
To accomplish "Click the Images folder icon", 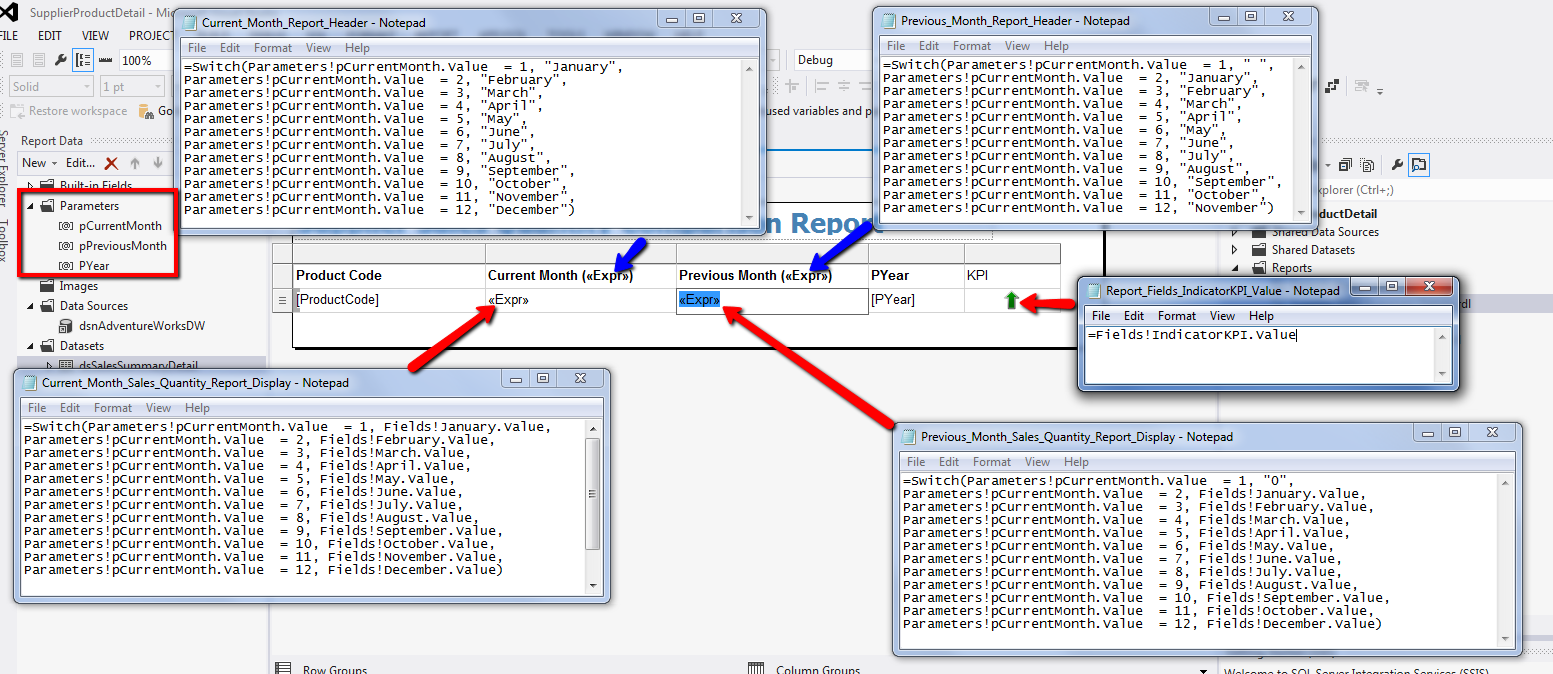I will point(47,286).
